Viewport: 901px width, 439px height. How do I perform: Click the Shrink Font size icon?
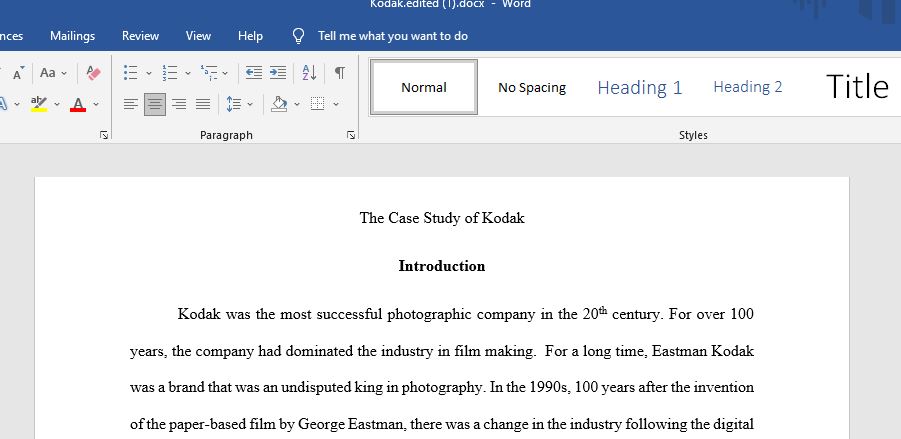pyautogui.click(x=18, y=73)
